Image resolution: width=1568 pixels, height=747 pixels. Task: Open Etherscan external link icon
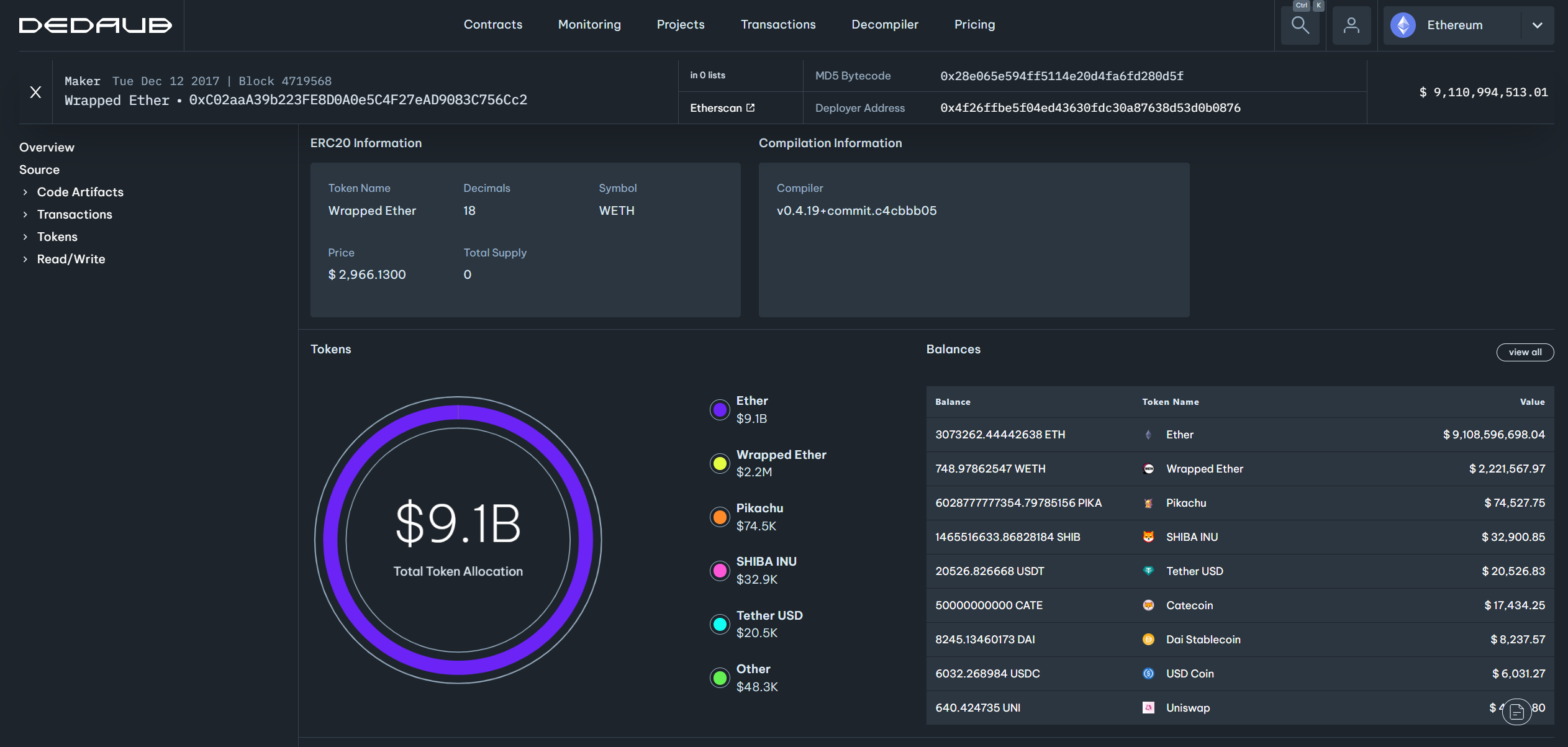click(x=750, y=108)
